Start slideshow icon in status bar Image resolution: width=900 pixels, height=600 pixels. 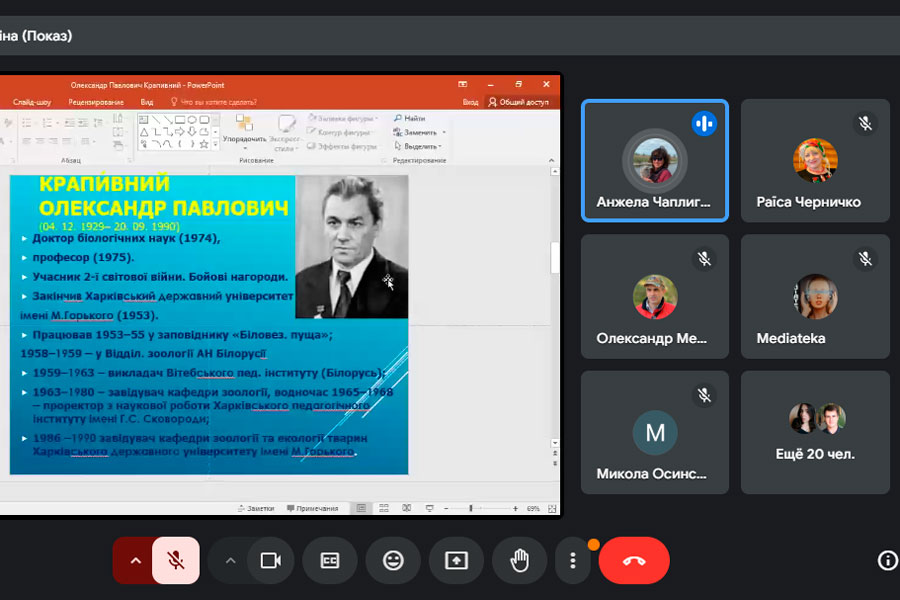click(429, 508)
